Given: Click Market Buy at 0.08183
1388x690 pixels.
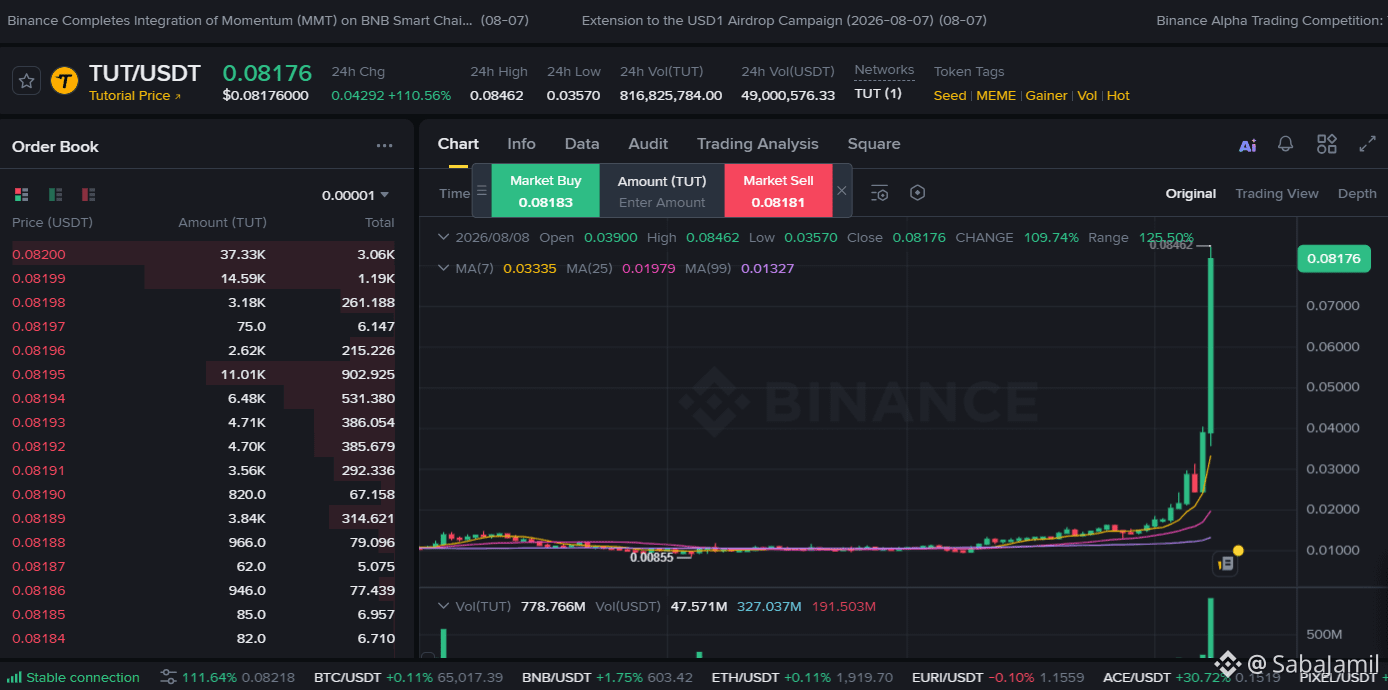Looking at the screenshot, I should pos(545,190).
